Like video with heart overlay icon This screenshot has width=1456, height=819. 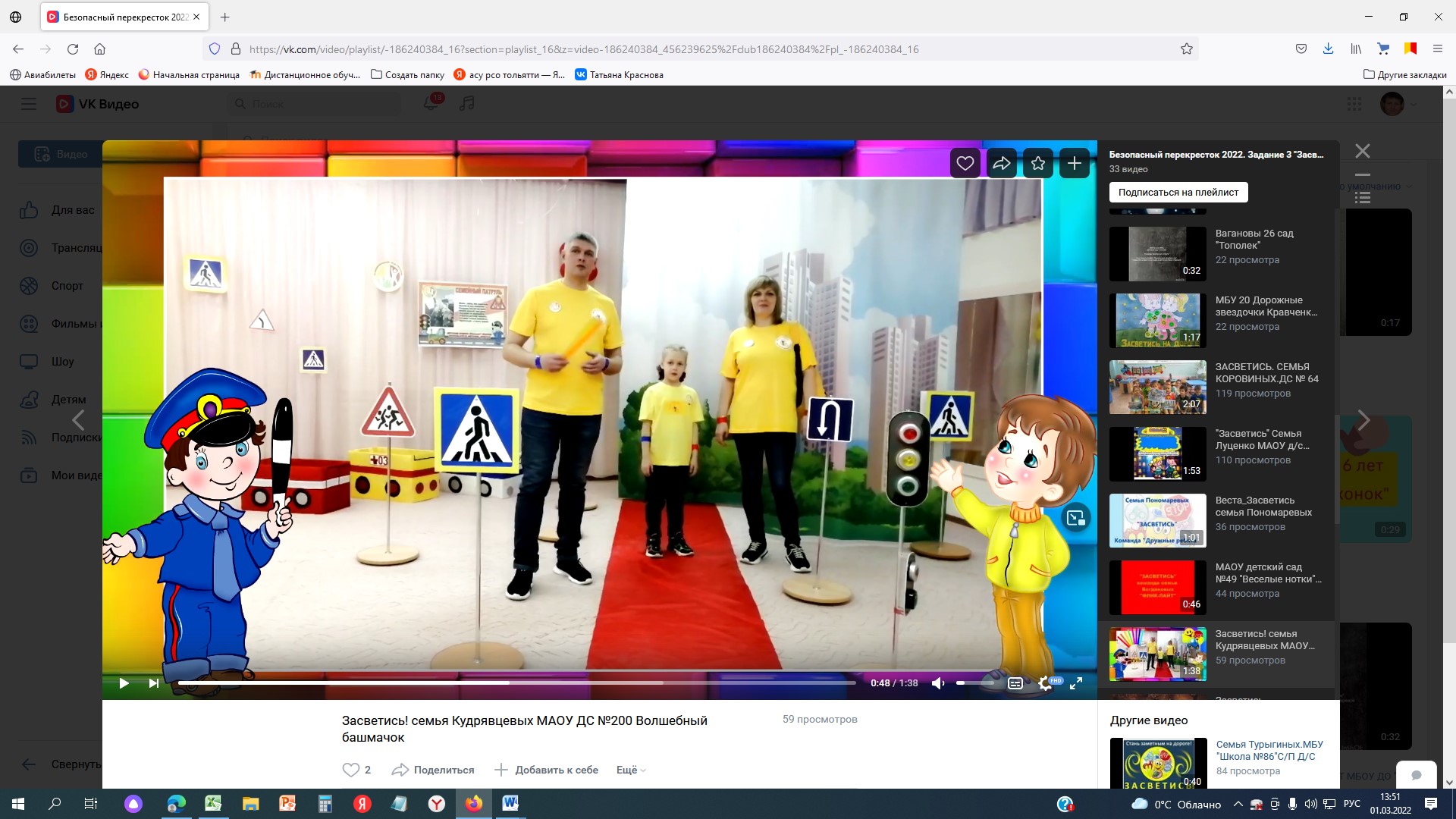[965, 163]
